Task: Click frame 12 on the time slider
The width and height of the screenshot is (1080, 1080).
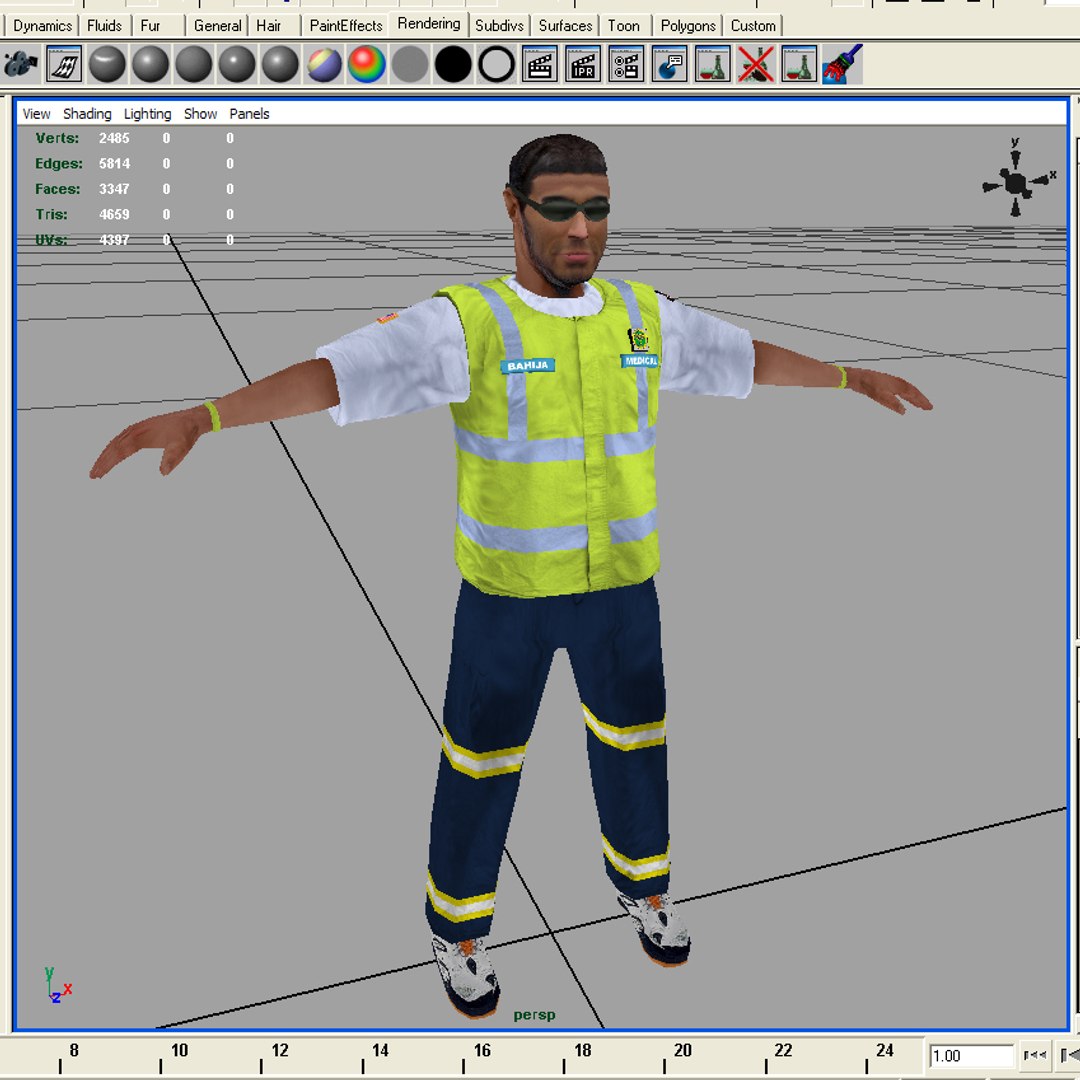Action: point(280,1050)
